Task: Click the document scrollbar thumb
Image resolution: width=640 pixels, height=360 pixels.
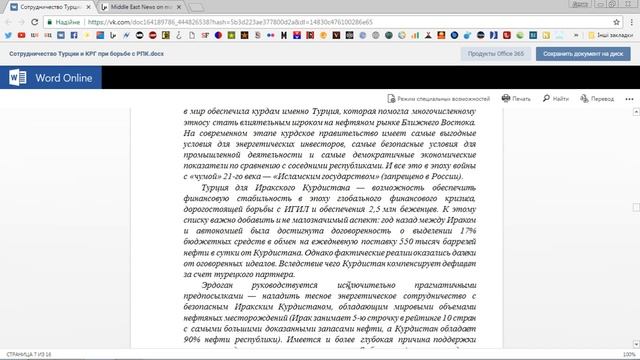Action: [x=636, y=207]
